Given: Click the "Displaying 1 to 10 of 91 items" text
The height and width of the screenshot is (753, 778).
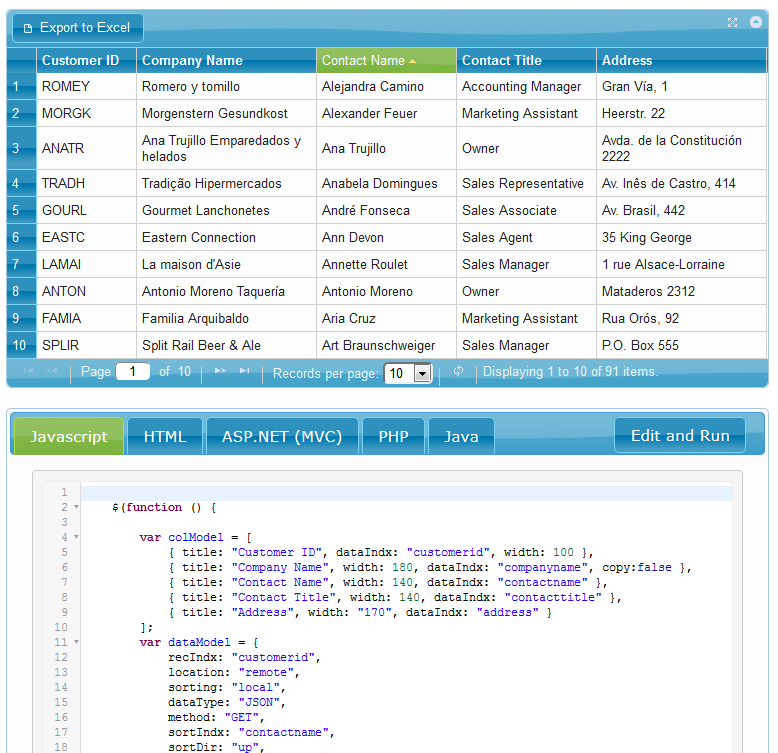Looking at the screenshot, I should [571, 372].
